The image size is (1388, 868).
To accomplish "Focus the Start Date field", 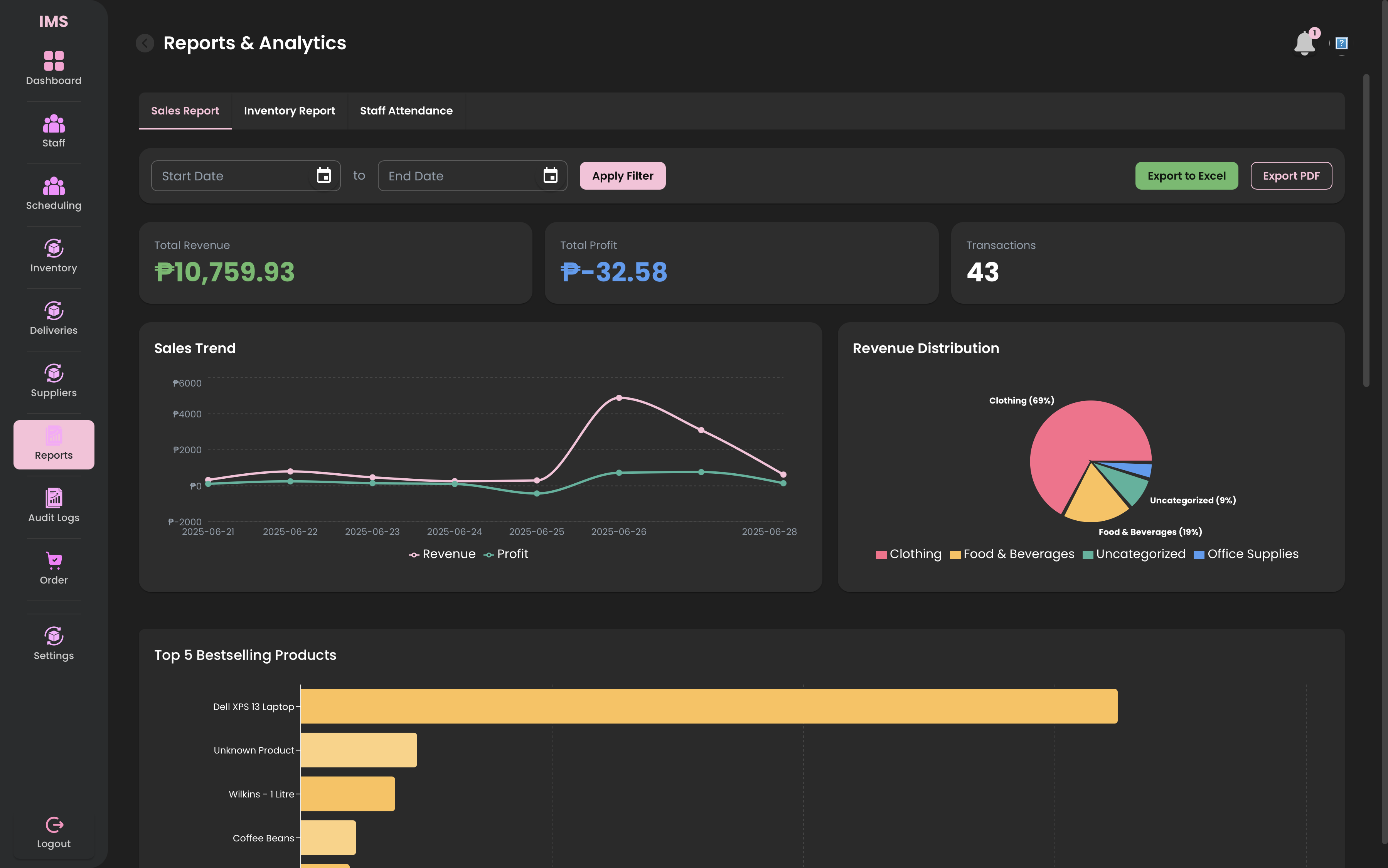I will [x=246, y=176].
